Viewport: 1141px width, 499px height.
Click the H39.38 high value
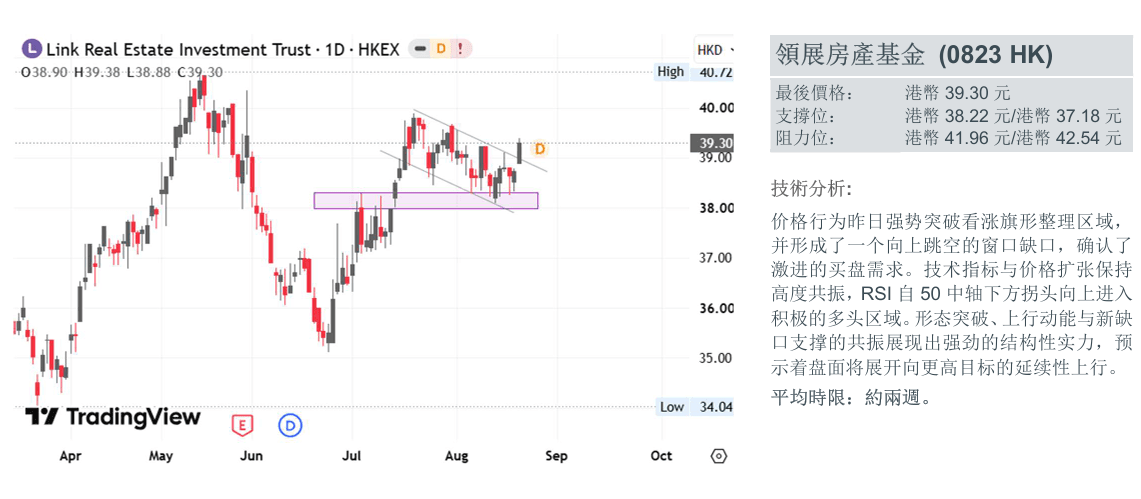(x=98, y=72)
